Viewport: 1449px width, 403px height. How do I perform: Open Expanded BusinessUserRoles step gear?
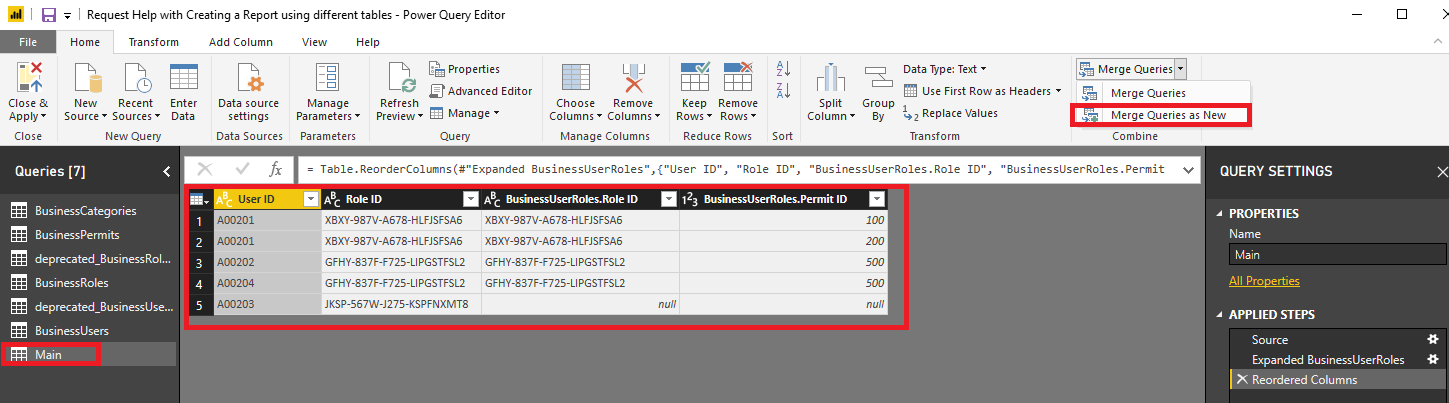[1432, 360]
